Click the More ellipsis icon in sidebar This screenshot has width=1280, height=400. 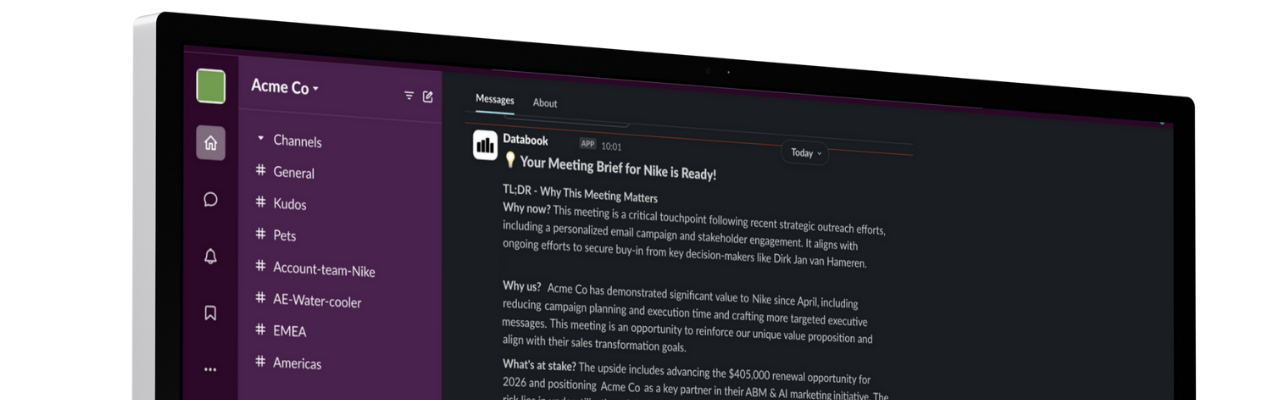(210, 369)
